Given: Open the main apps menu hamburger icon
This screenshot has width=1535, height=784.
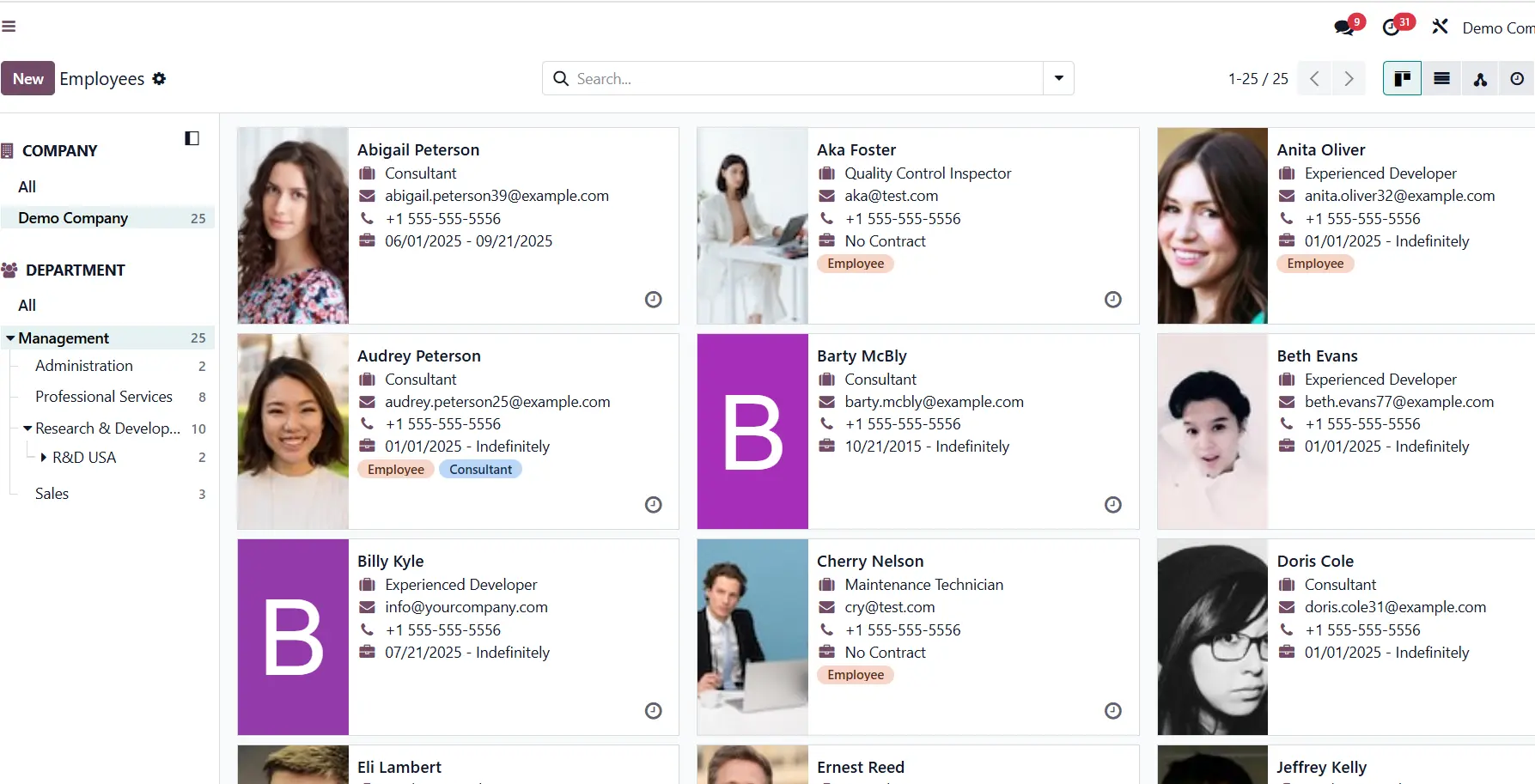Looking at the screenshot, I should pos(9,27).
